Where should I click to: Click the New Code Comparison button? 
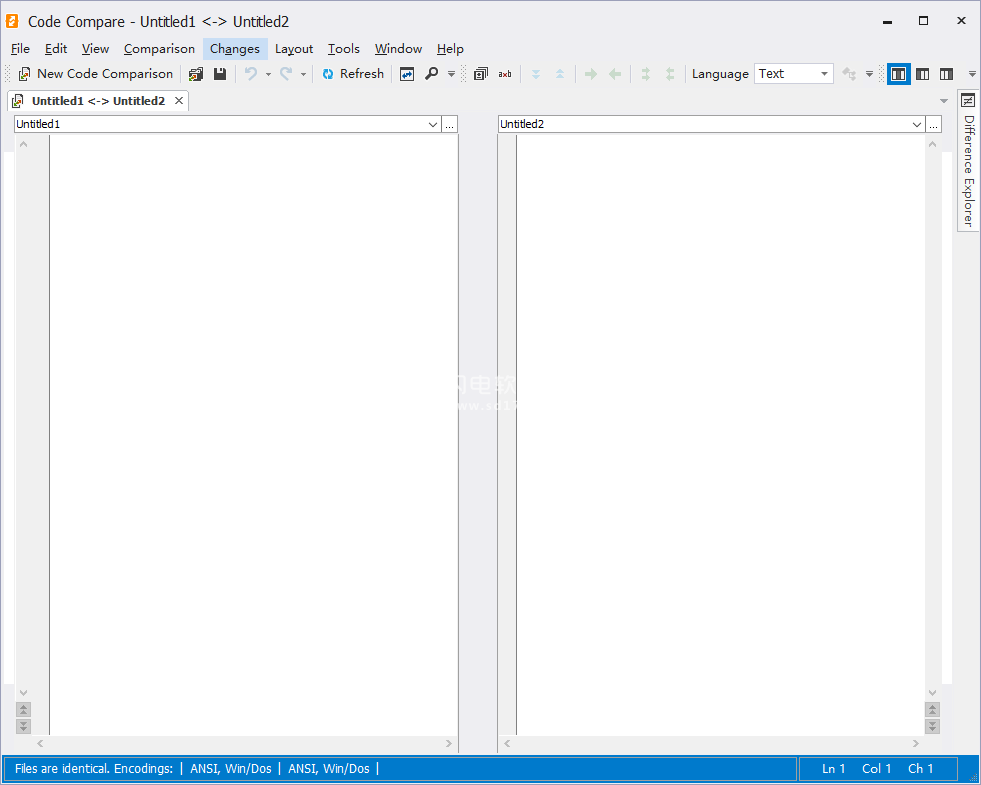95,74
